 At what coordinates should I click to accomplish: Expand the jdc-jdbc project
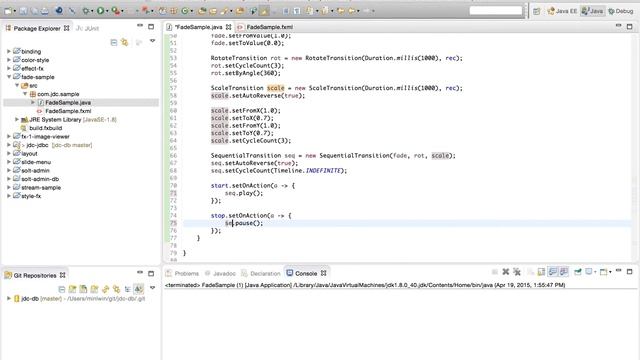click(9, 145)
